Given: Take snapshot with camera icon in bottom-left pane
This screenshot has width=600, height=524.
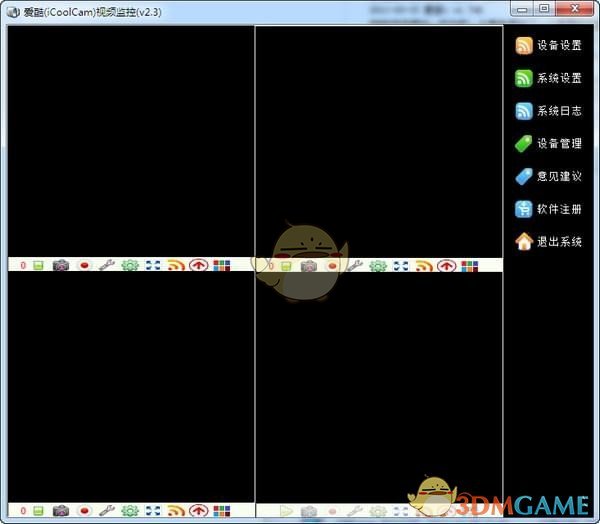Looking at the screenshot, I should point(61,511).
